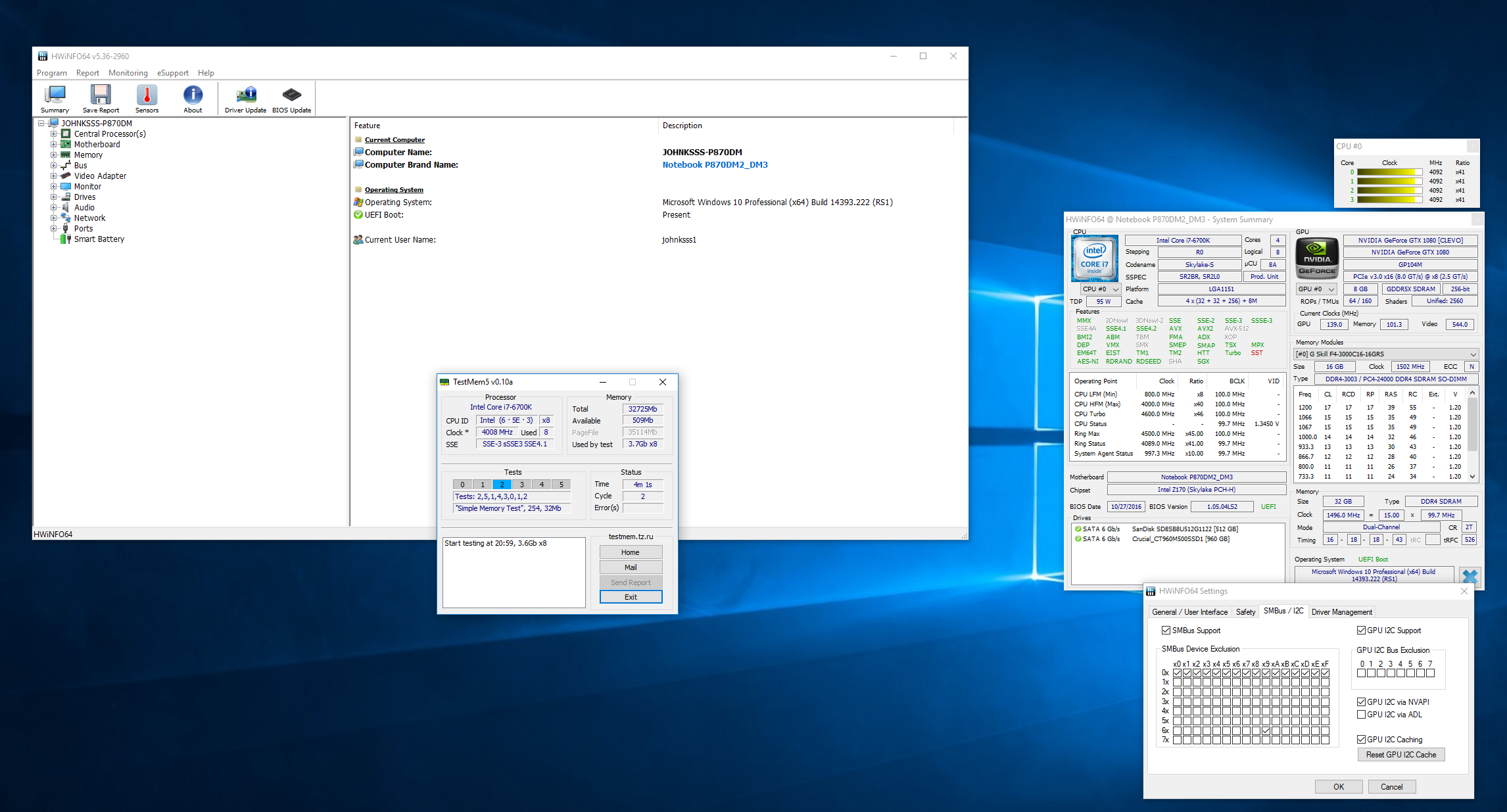Toggle GPU I2C Bus Exclusion checkbox 0
Image resolution: width=1507 pixels, height=812 pixels.
click(1362, 673)
